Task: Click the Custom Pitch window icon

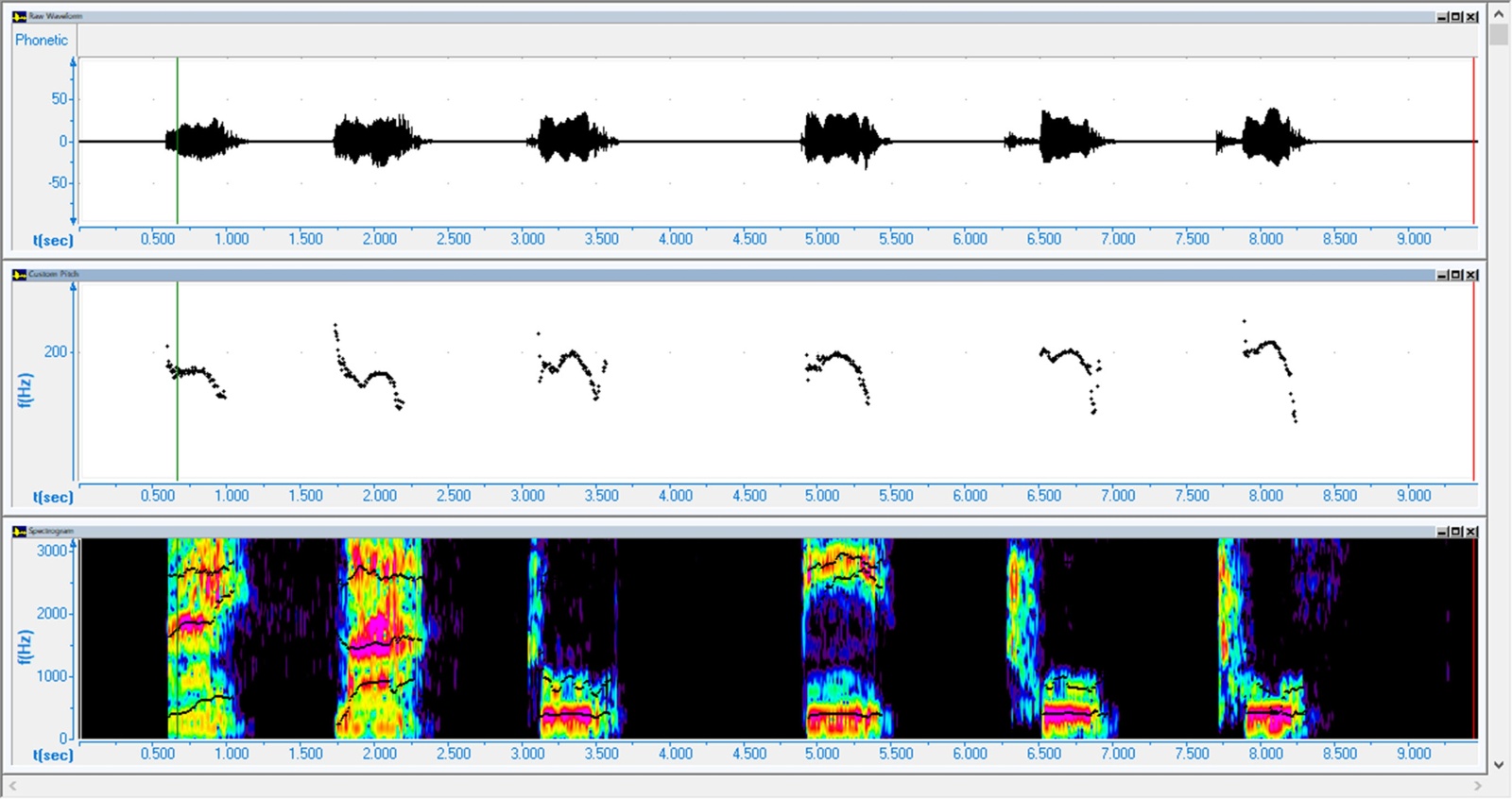Action: (19, 275)
